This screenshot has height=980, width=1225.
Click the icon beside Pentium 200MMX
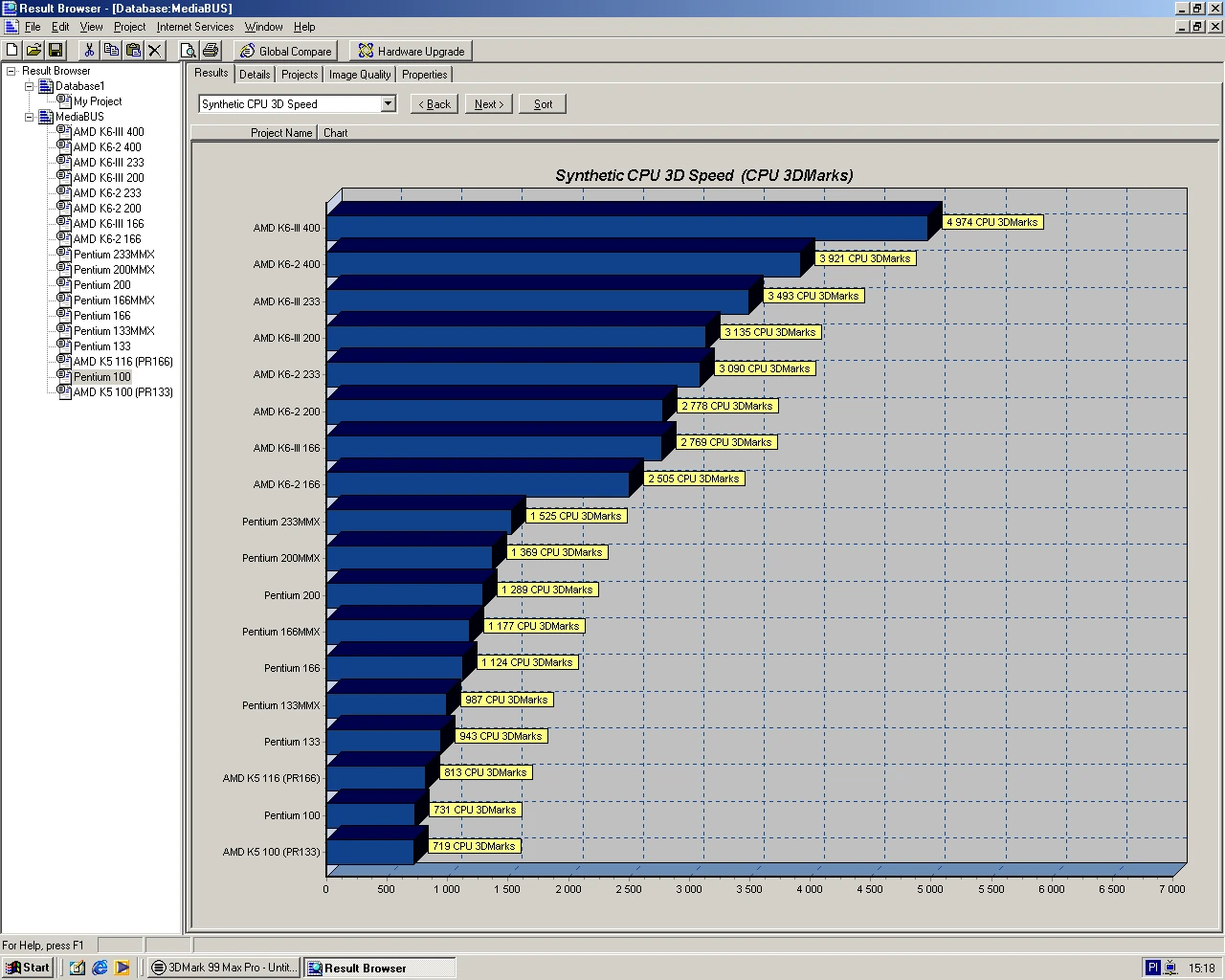pos(64,269)
